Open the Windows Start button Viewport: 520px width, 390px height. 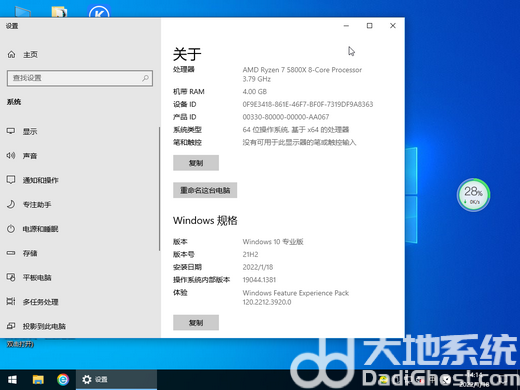[12, 379]
